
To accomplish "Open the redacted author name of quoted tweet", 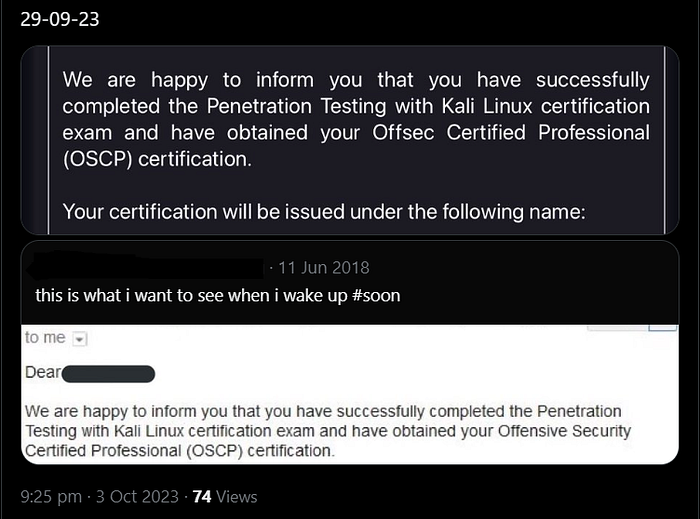I will [x=145, y=267].
